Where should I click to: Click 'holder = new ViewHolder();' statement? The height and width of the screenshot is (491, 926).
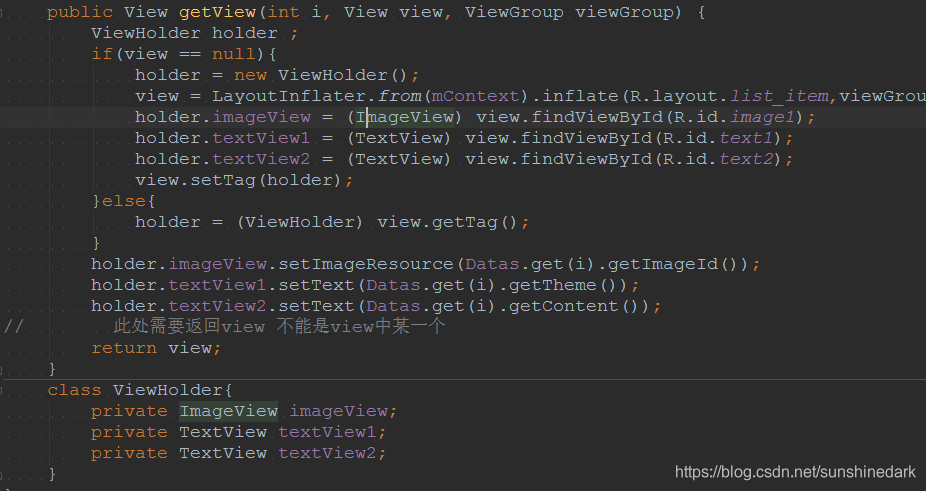click(277, 75)
